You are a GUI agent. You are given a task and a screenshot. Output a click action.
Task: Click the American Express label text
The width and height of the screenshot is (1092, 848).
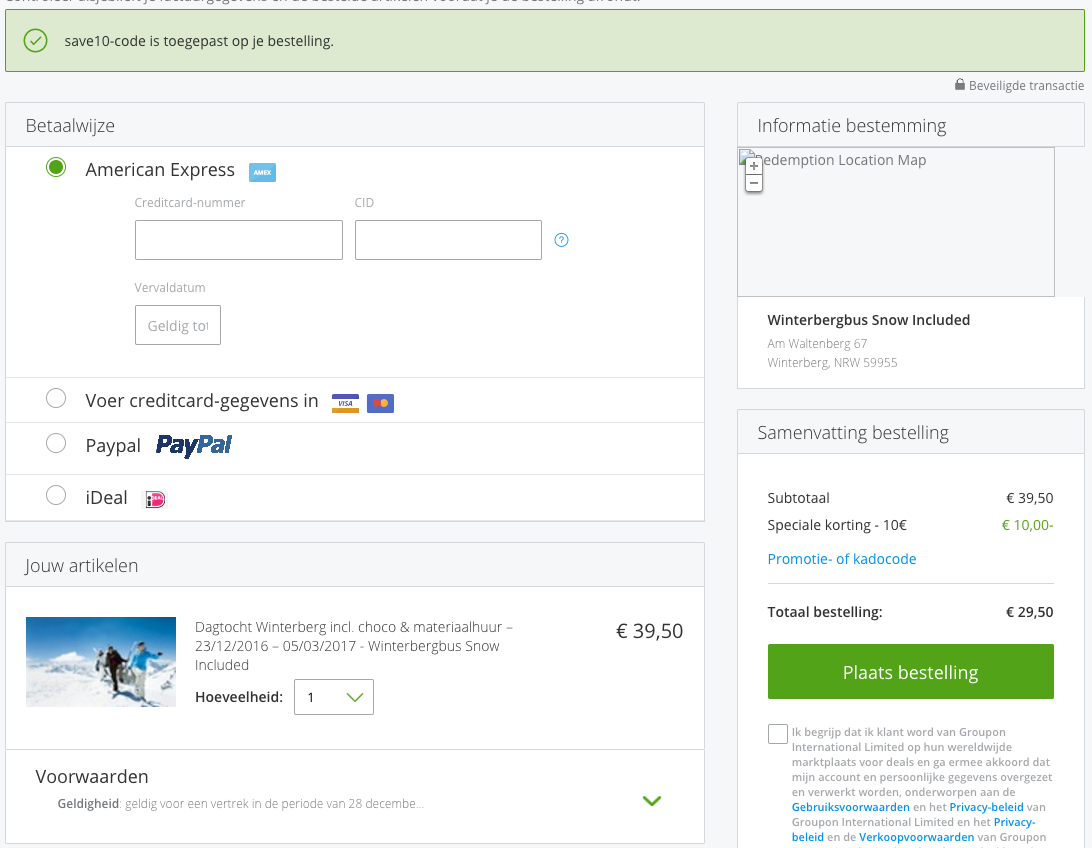point(160,170)
